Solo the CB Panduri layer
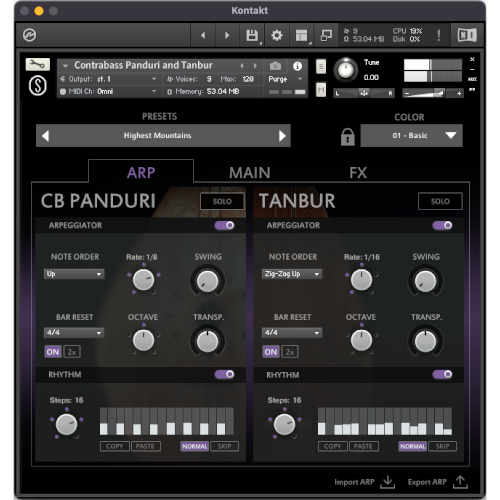 pyautogui.click(x=222, y=201)
